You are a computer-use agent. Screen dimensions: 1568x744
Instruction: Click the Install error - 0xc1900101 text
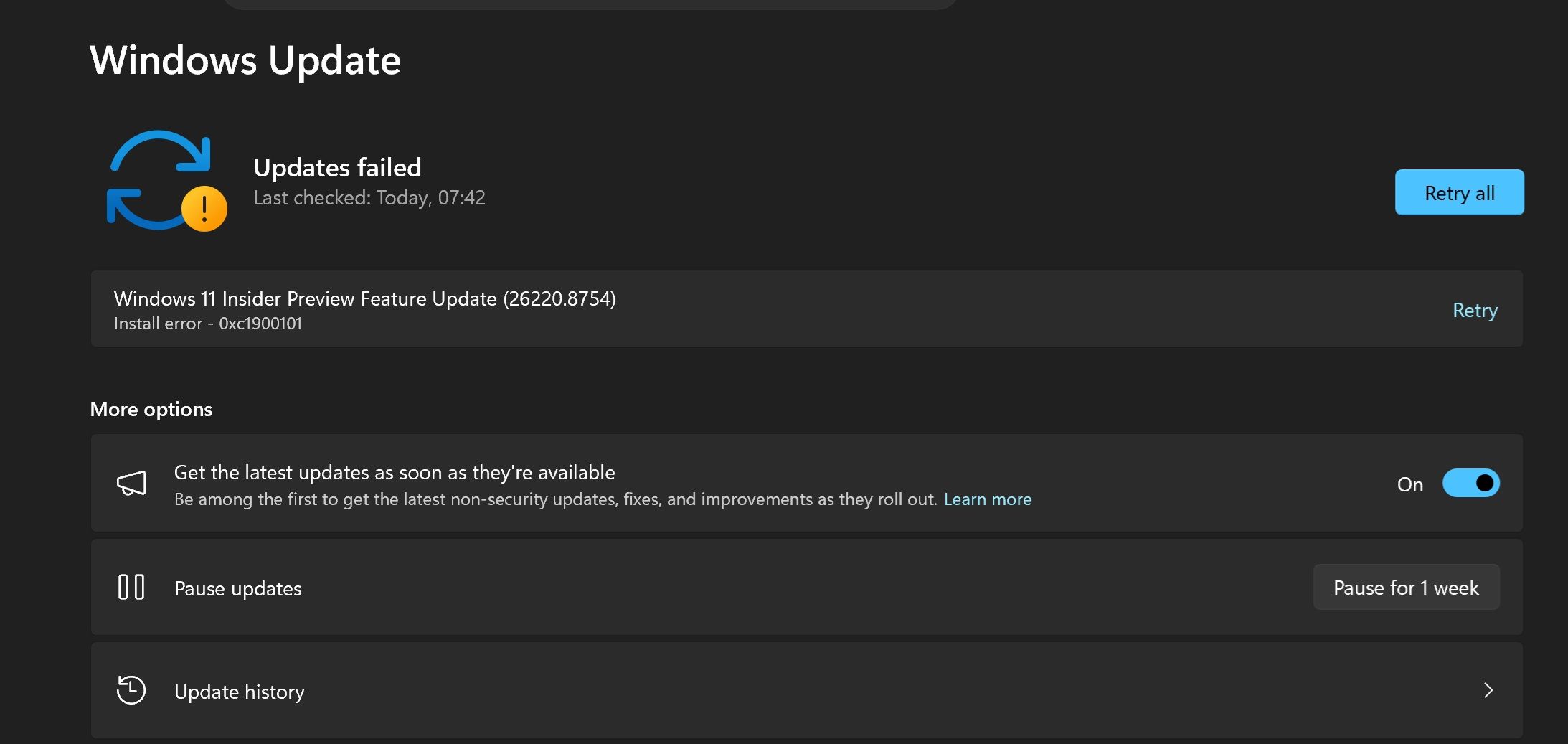click(208, 324)
